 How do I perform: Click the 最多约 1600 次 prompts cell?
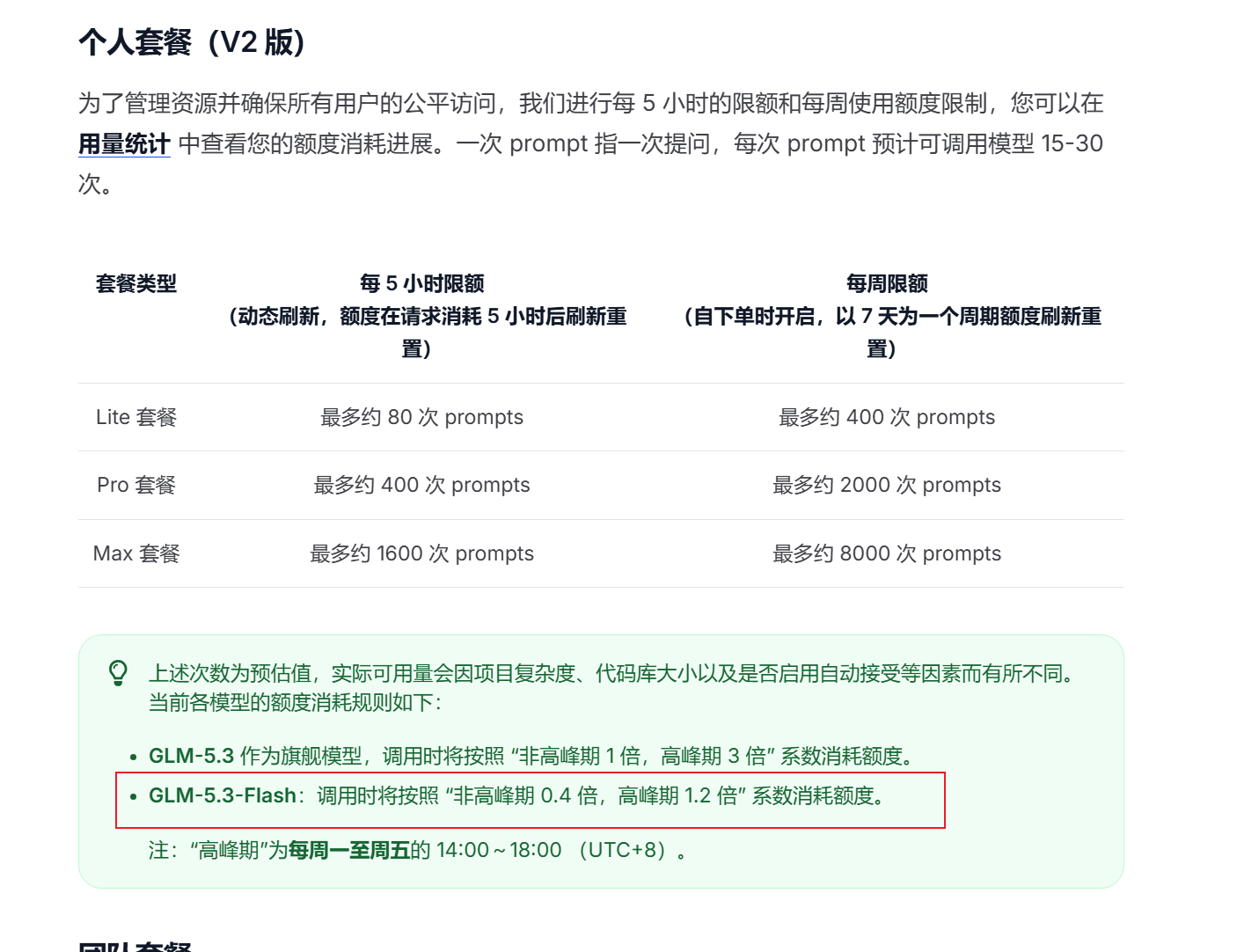[422, 553]
